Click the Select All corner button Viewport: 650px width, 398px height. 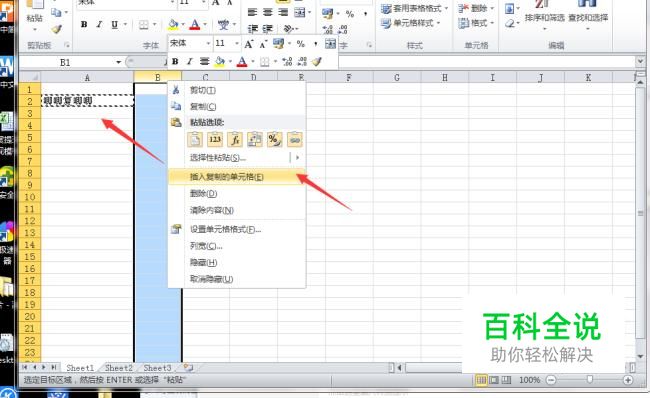point(30,77)
